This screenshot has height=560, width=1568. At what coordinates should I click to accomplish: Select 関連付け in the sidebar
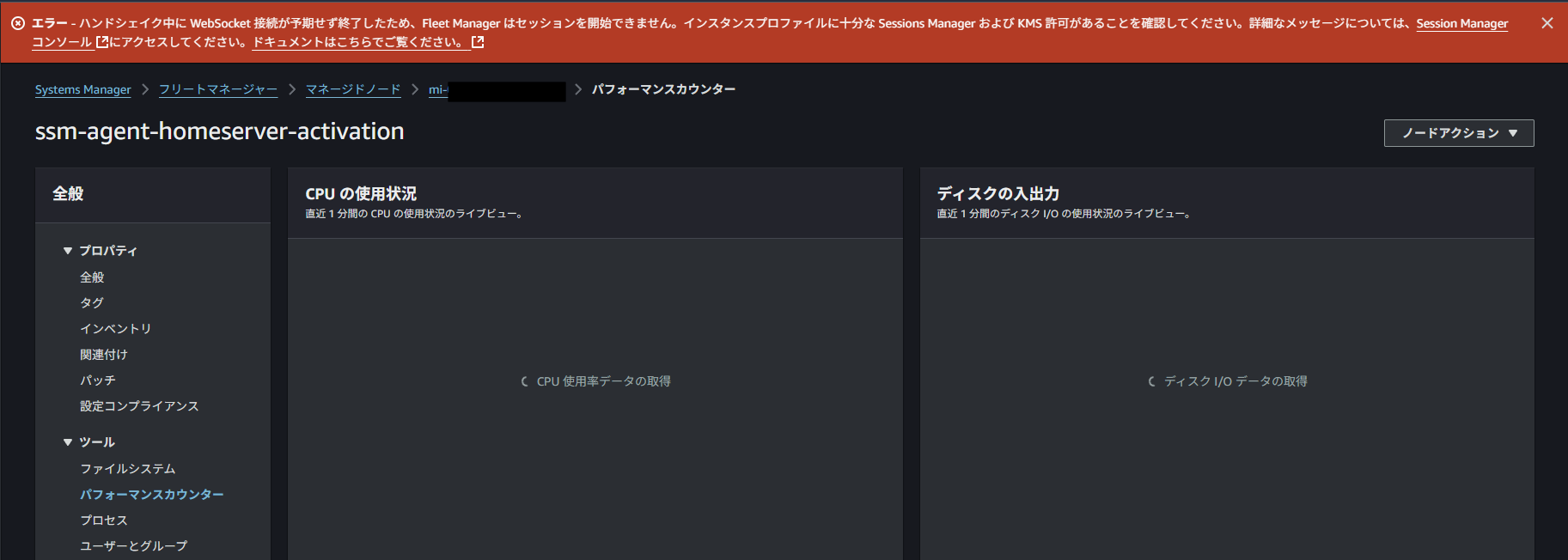(103, 354)
